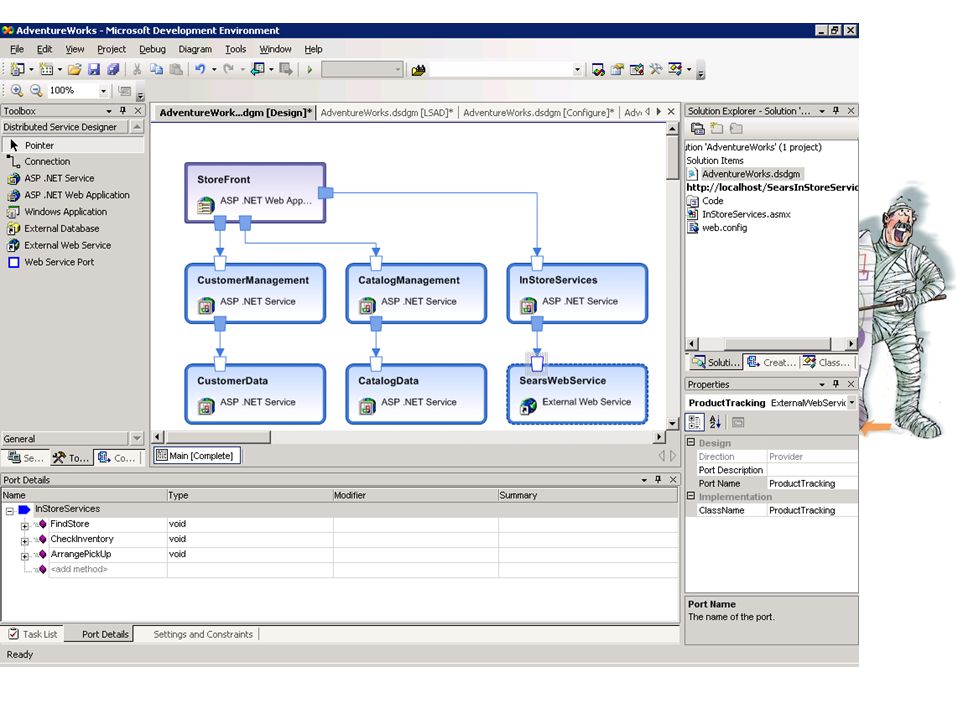Save the file with the floppy disk icon

pos(94,70)
